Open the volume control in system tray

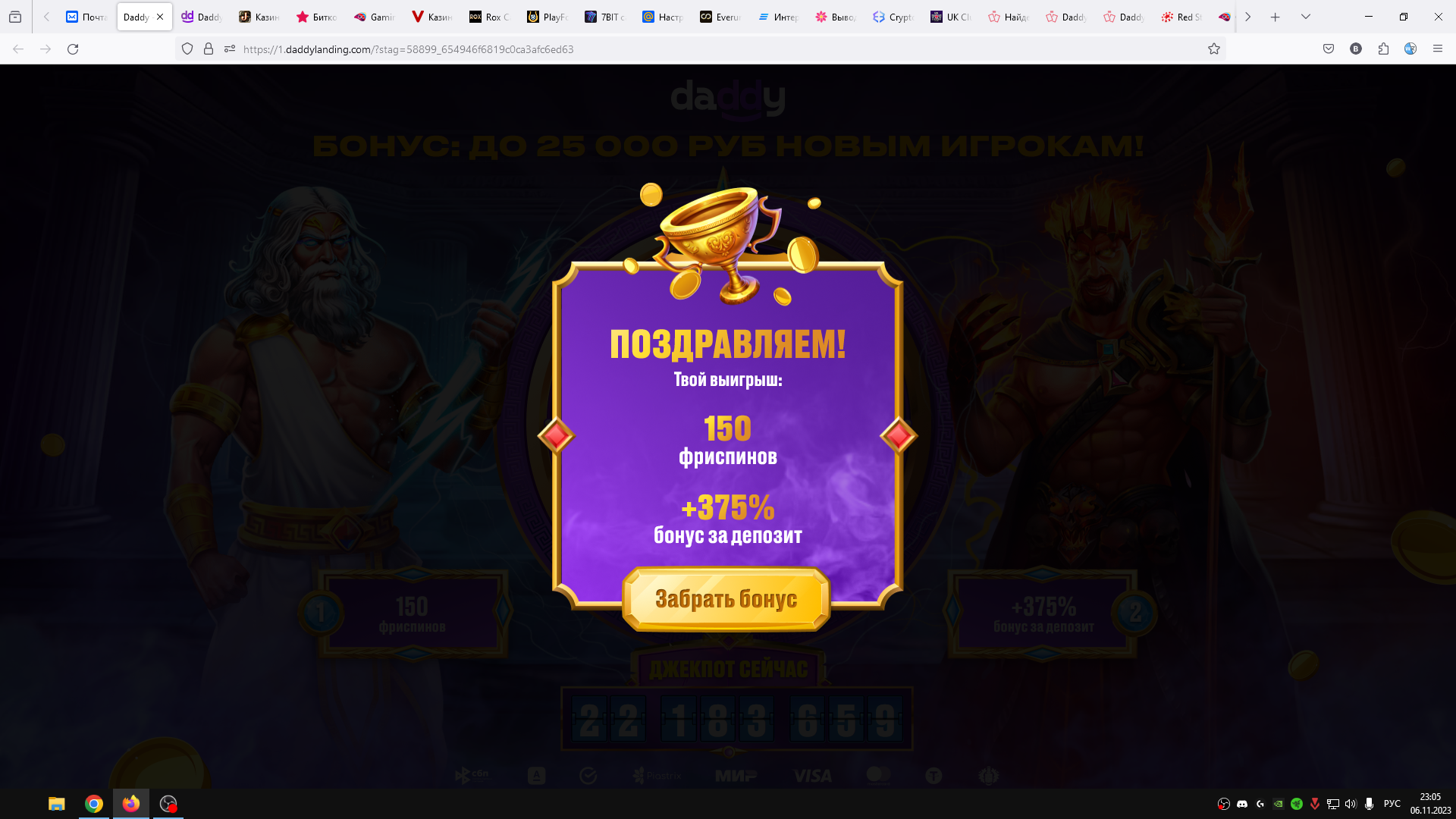(x=1351, y=804)
